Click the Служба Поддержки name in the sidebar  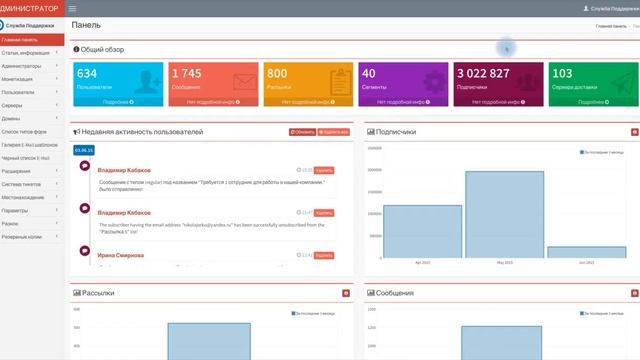(30, 26)
